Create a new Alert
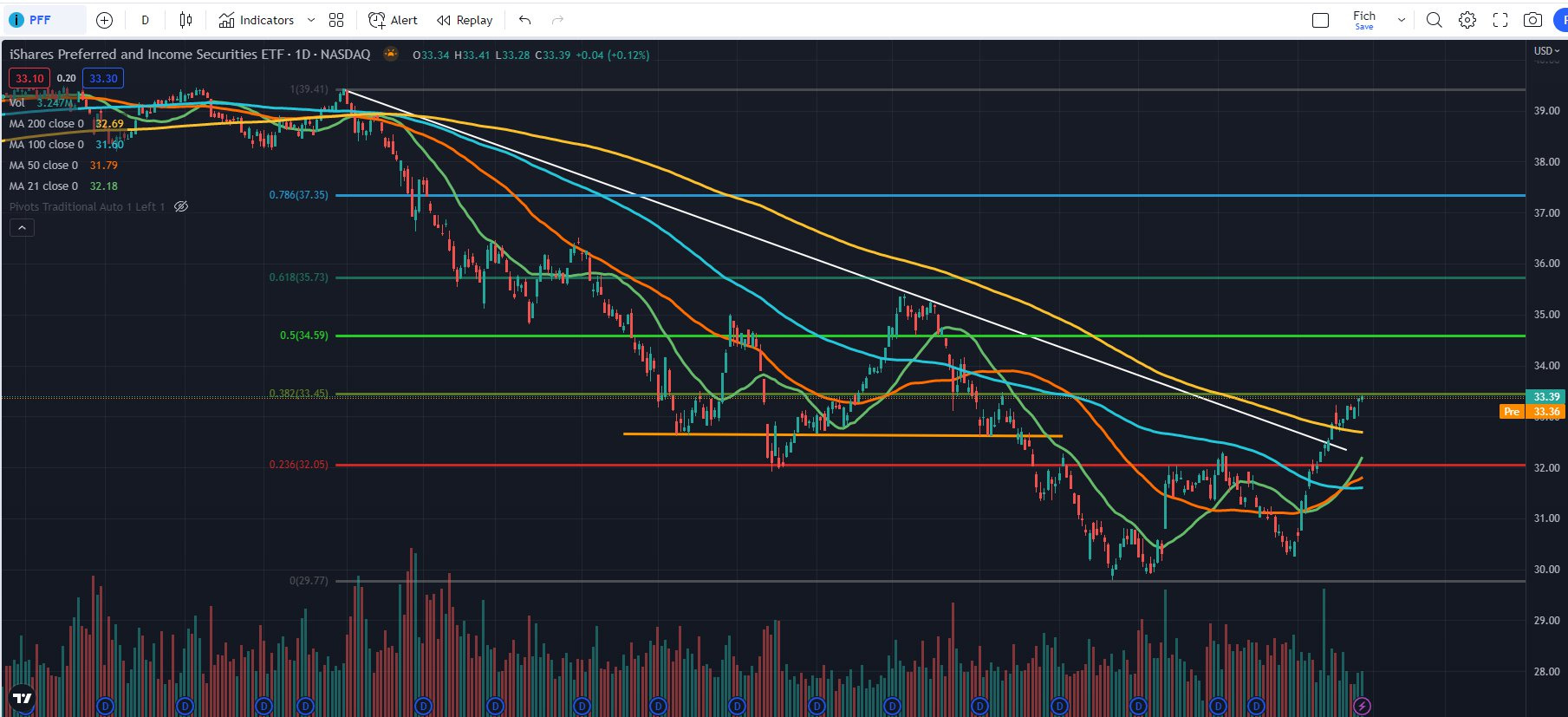The height and width of the screenshot is (717, 1568). click(x=393, y=20)
